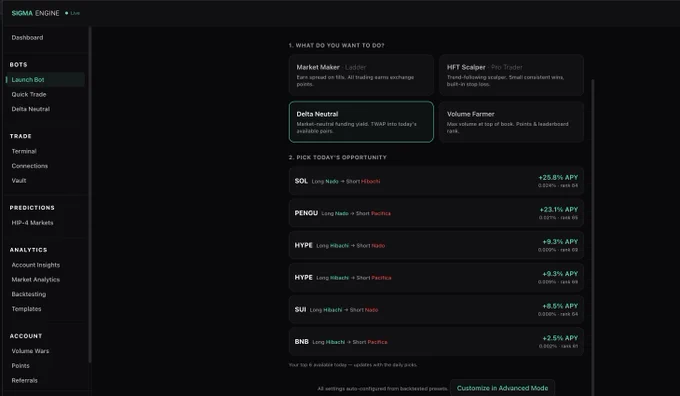
Task: Open Account Insights analytics
Action: click(x=36, y=265)
